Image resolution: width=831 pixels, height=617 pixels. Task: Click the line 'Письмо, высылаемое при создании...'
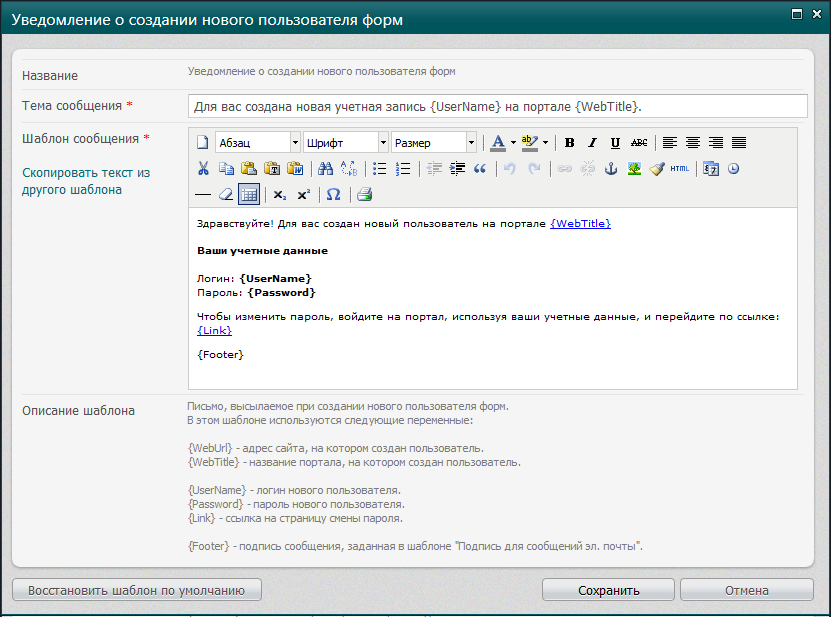pyautogui.click(x=348, y=407)
